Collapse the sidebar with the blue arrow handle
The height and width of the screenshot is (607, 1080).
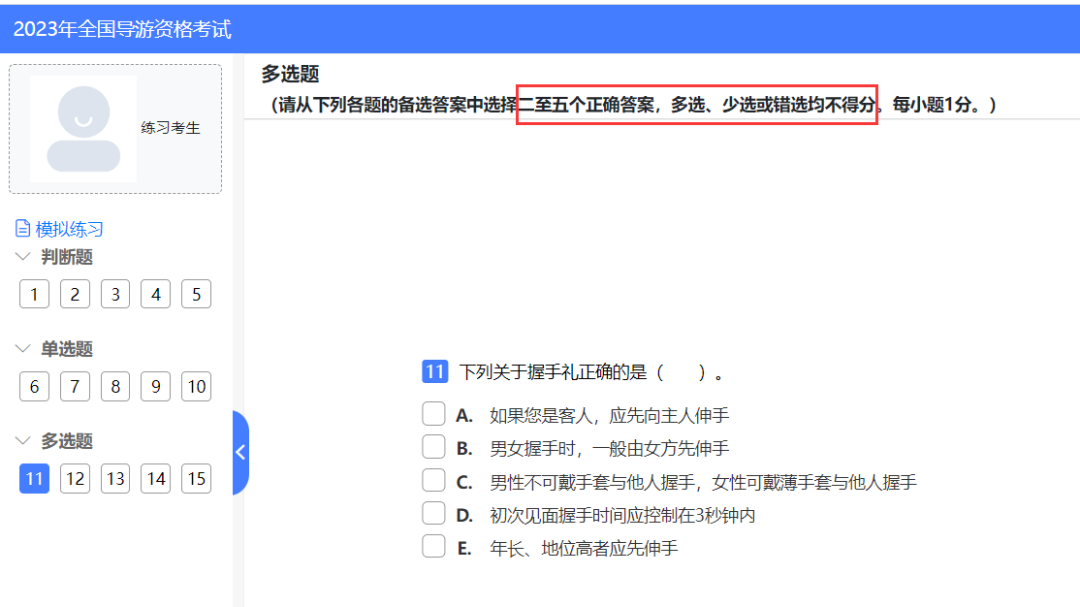(x=240, y=453)
